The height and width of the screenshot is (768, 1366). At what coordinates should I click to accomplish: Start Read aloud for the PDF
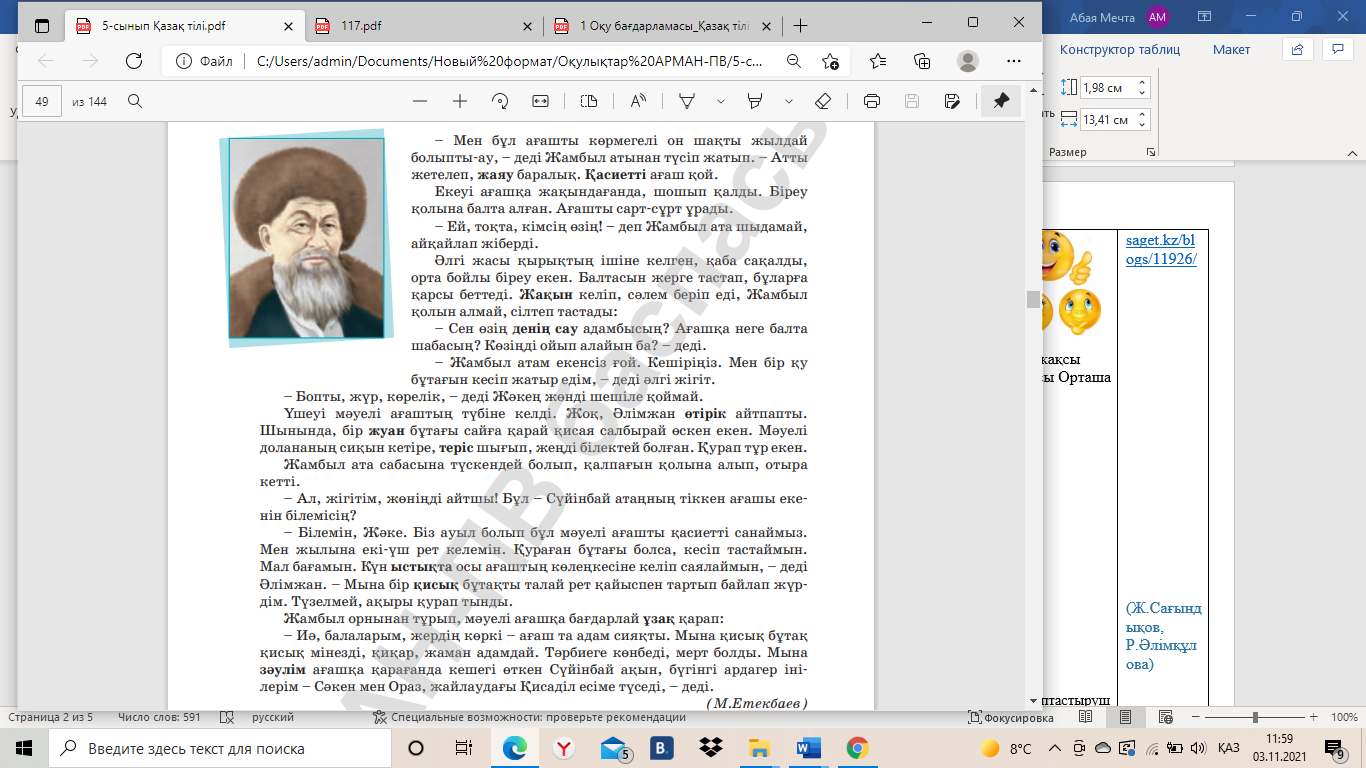click(x=638, y=101)
